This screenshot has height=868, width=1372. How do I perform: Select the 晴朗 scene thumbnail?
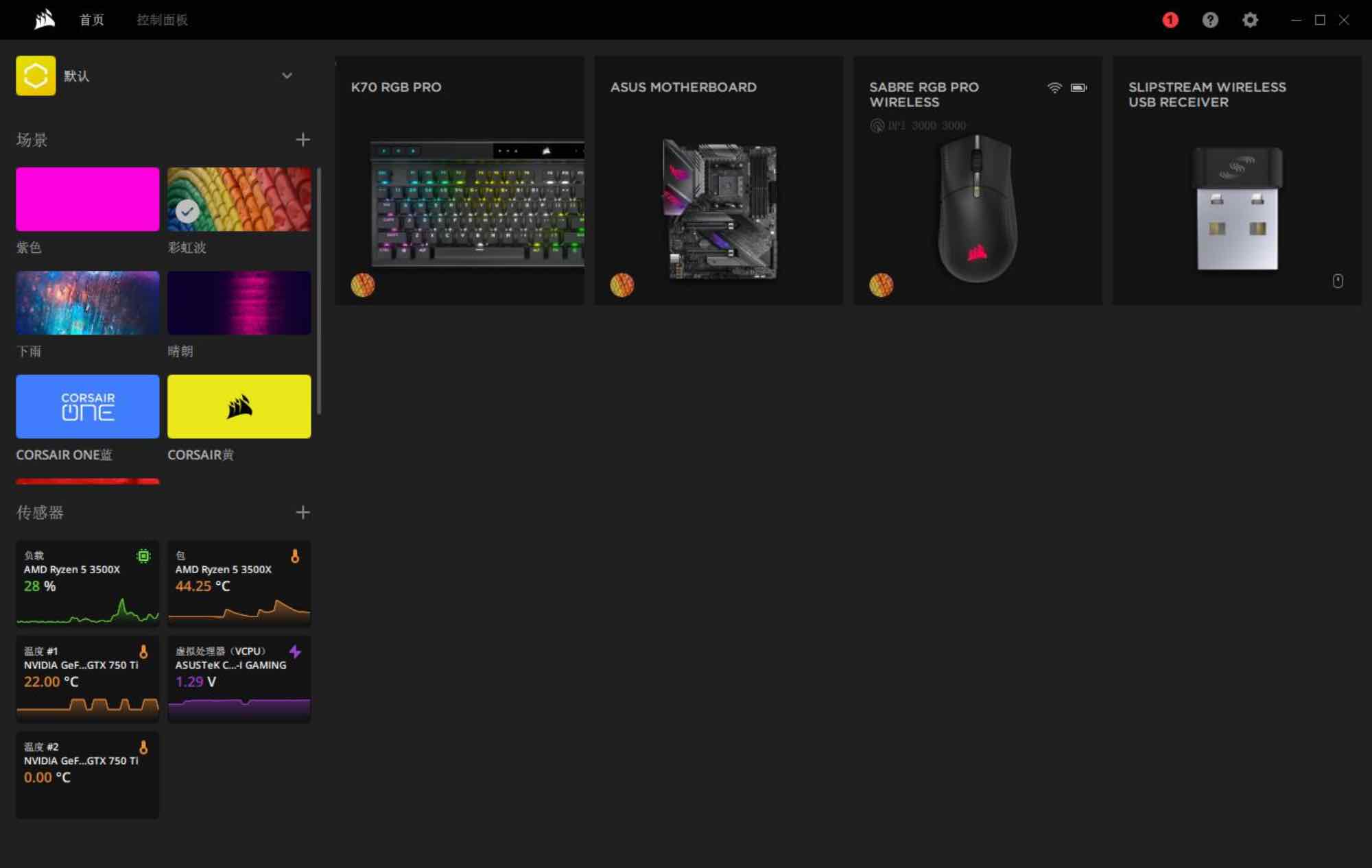[239, 303]
